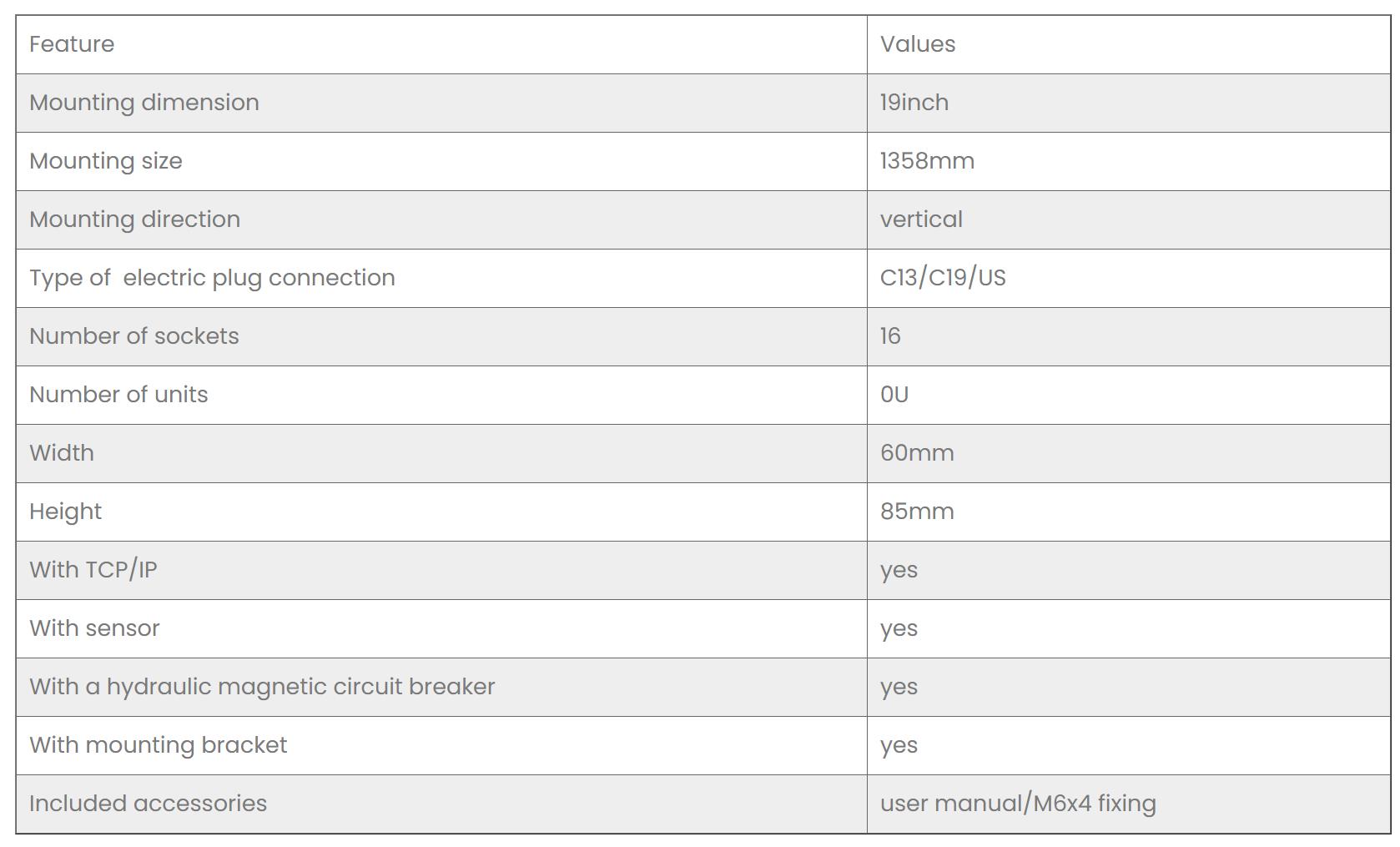Viewport: 1400px width, 847px height.
Task: Select the Mounting direction label
Action: 134,219
